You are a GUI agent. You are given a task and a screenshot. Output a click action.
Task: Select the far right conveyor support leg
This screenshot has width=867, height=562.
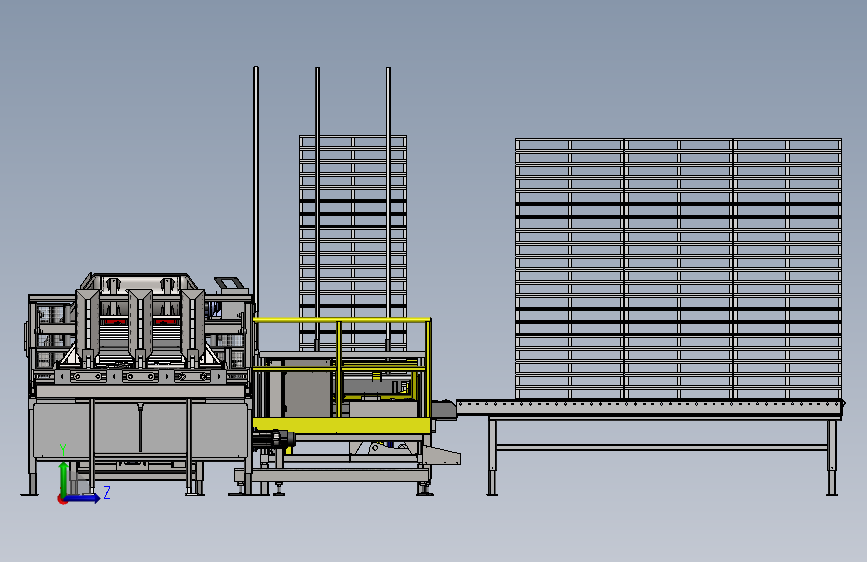click(832, 457)
